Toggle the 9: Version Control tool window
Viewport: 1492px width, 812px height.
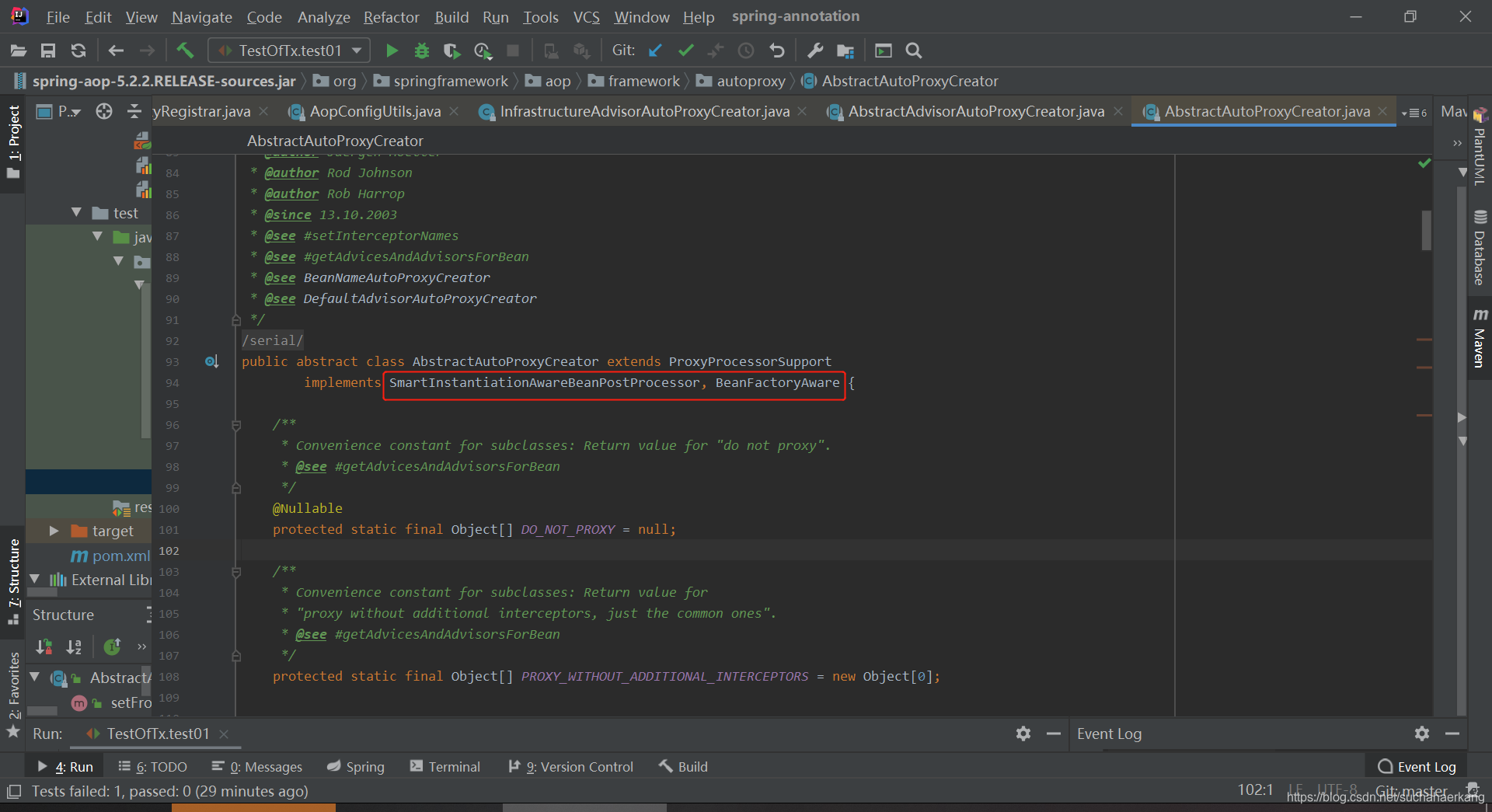tap(570, 767)
